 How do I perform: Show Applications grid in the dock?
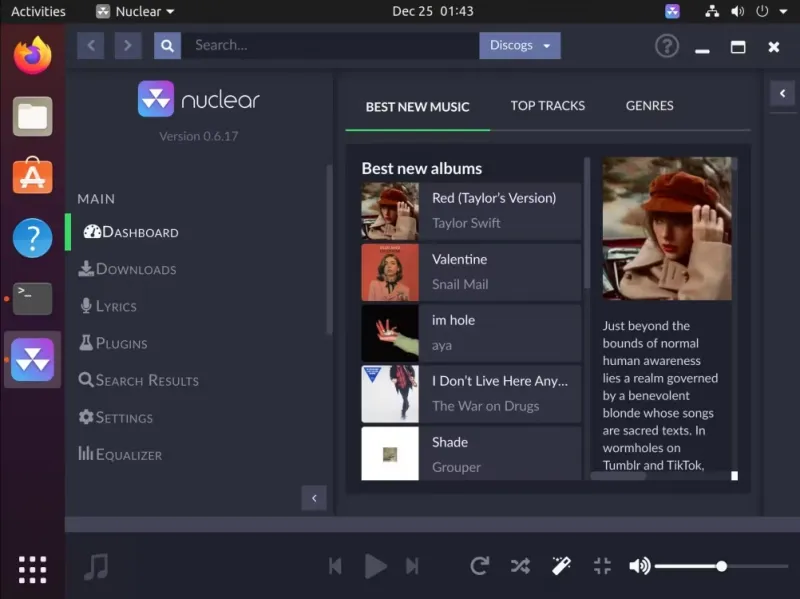coord(33,570)
